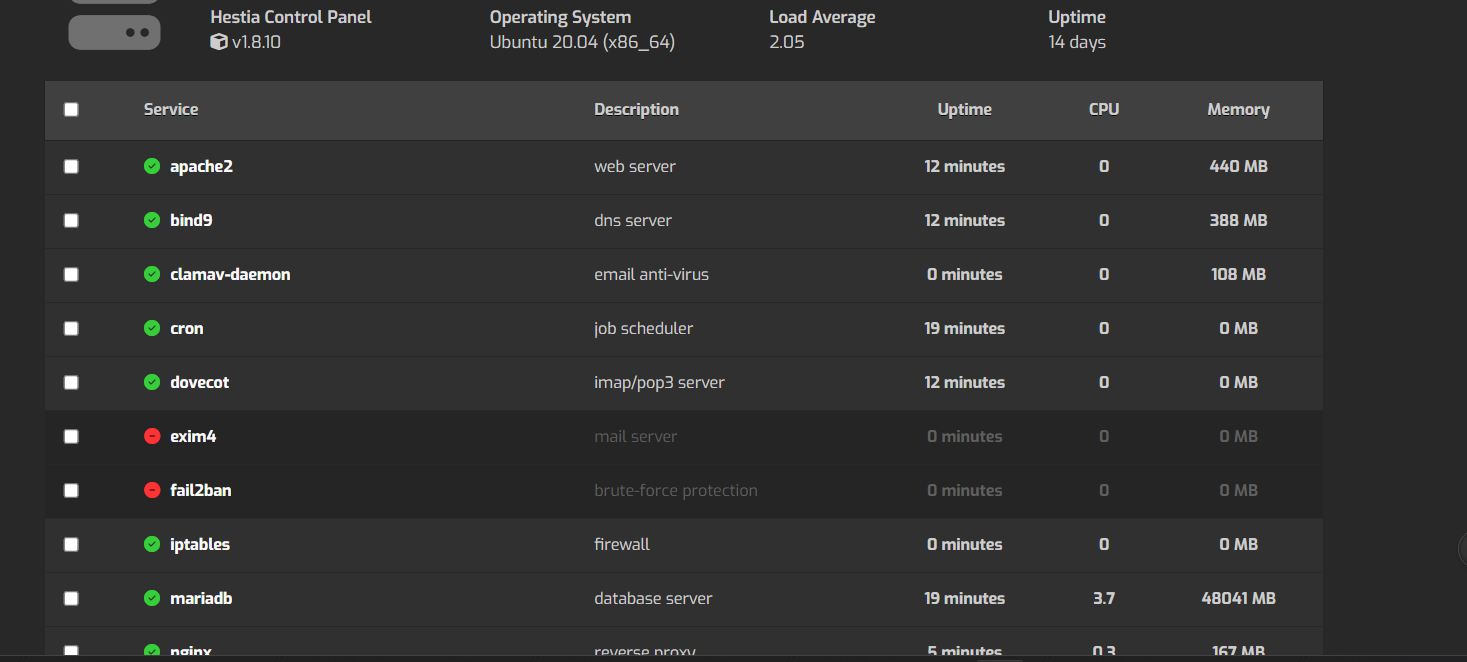Click the Load Average value 2.05
The image size is (1467, 662).
pyautogui.click(x=787, y=42)
